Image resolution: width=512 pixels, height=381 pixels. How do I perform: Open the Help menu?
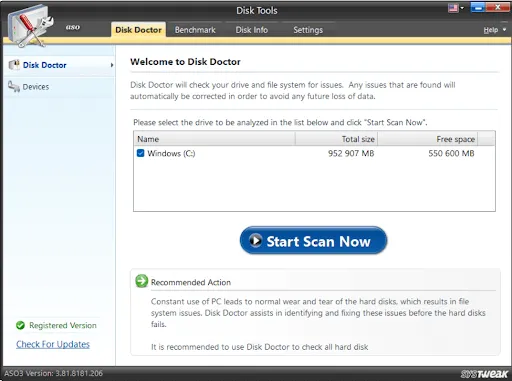491,30
